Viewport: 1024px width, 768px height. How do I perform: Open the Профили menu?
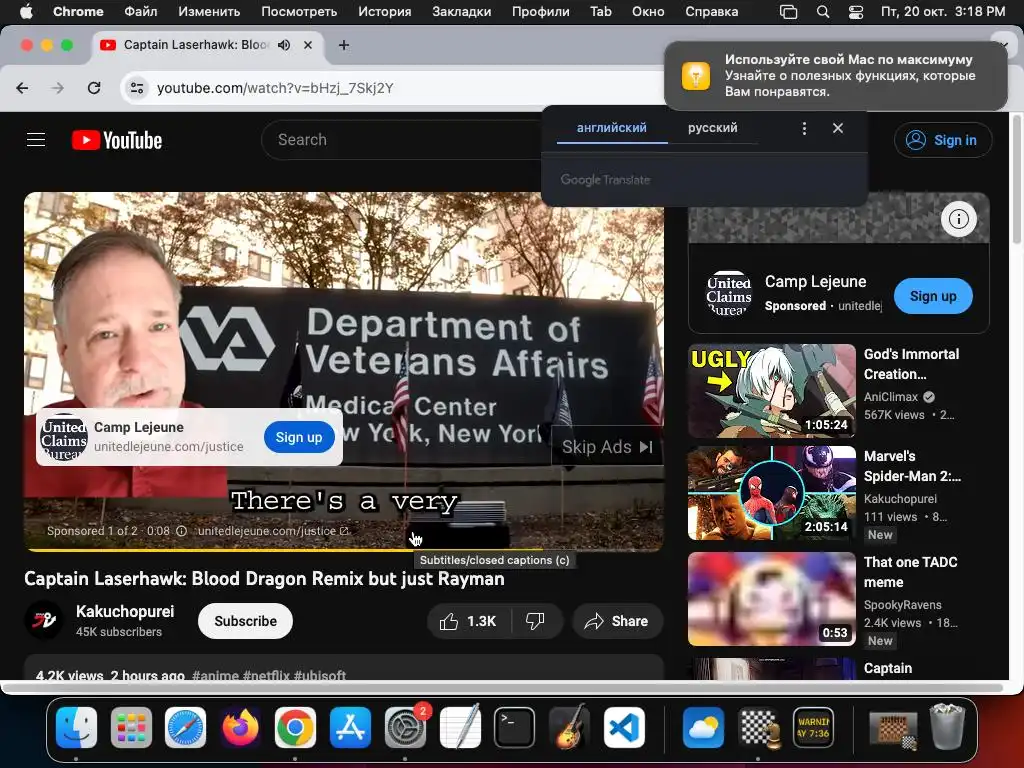point(541,12)
